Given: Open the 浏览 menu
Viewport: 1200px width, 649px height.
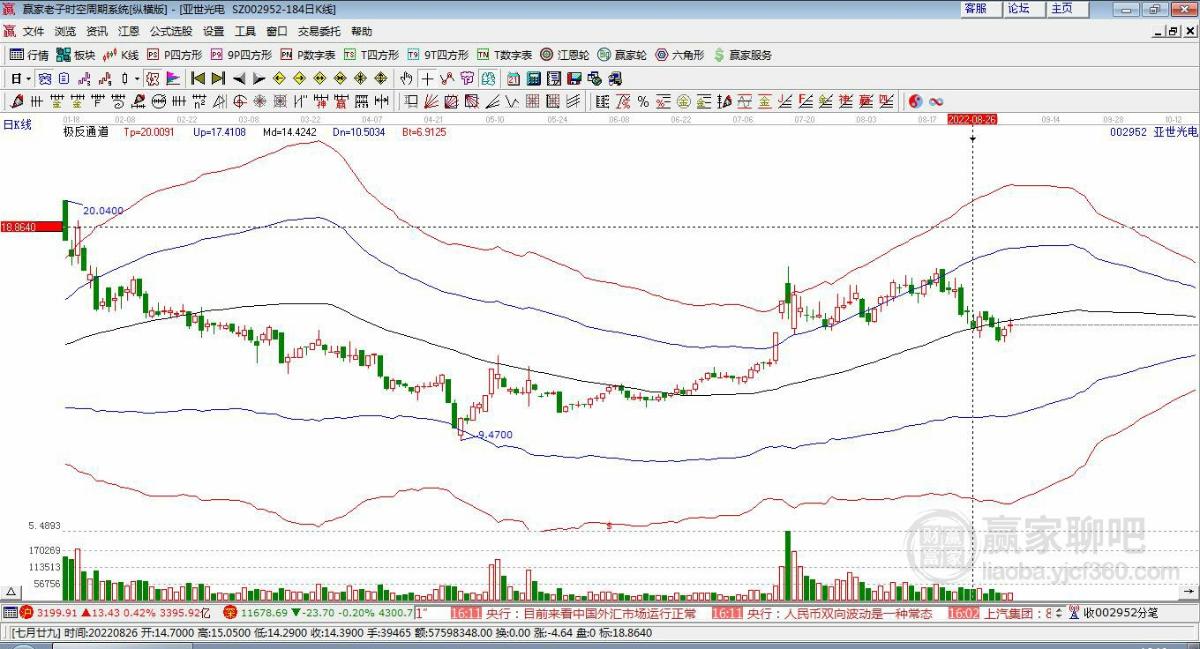Looking at the screenshot, I should (65, 31).
